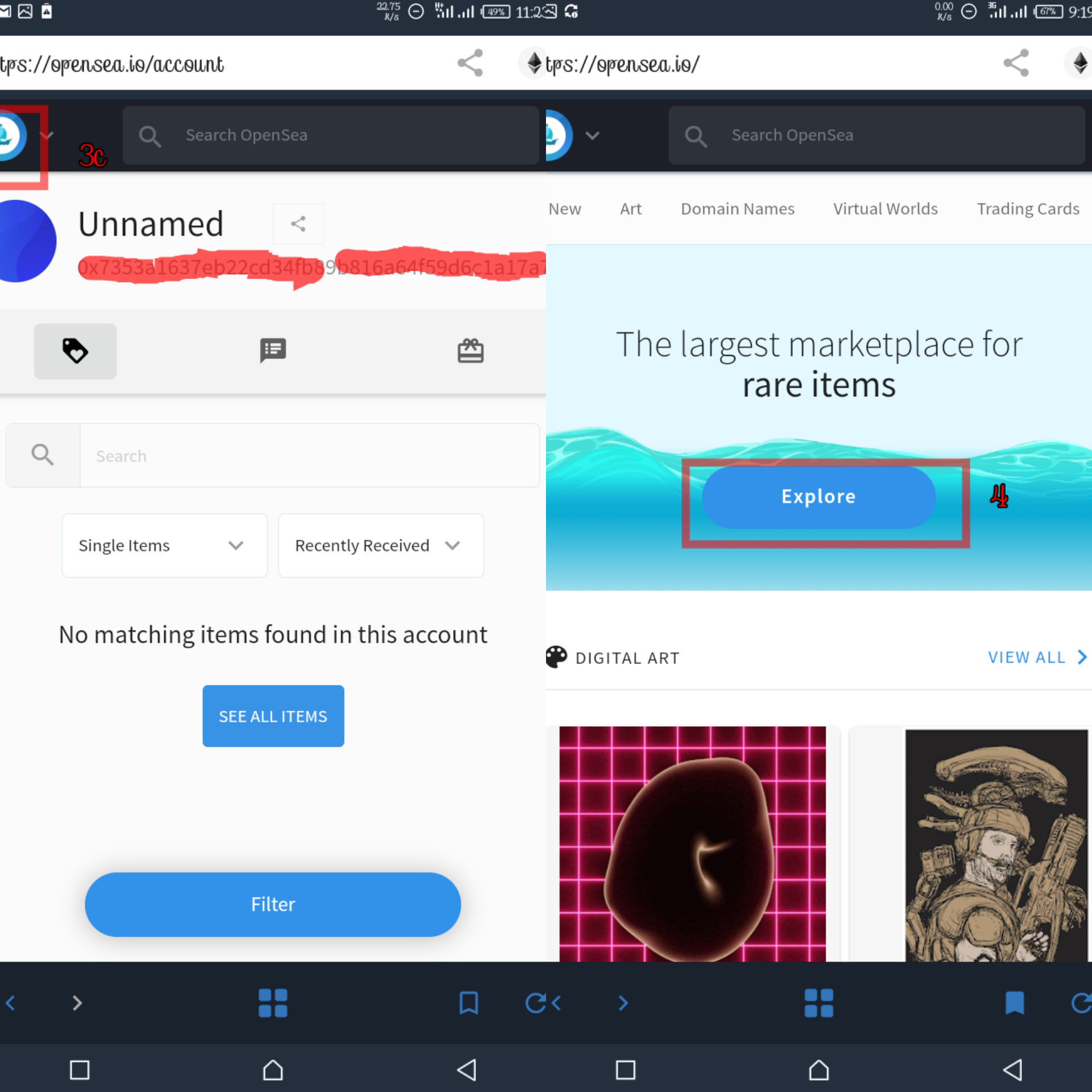Click the gift/offers icon in account tabs
Viewport: 1092px width, 1092px height.
[470, 351]
